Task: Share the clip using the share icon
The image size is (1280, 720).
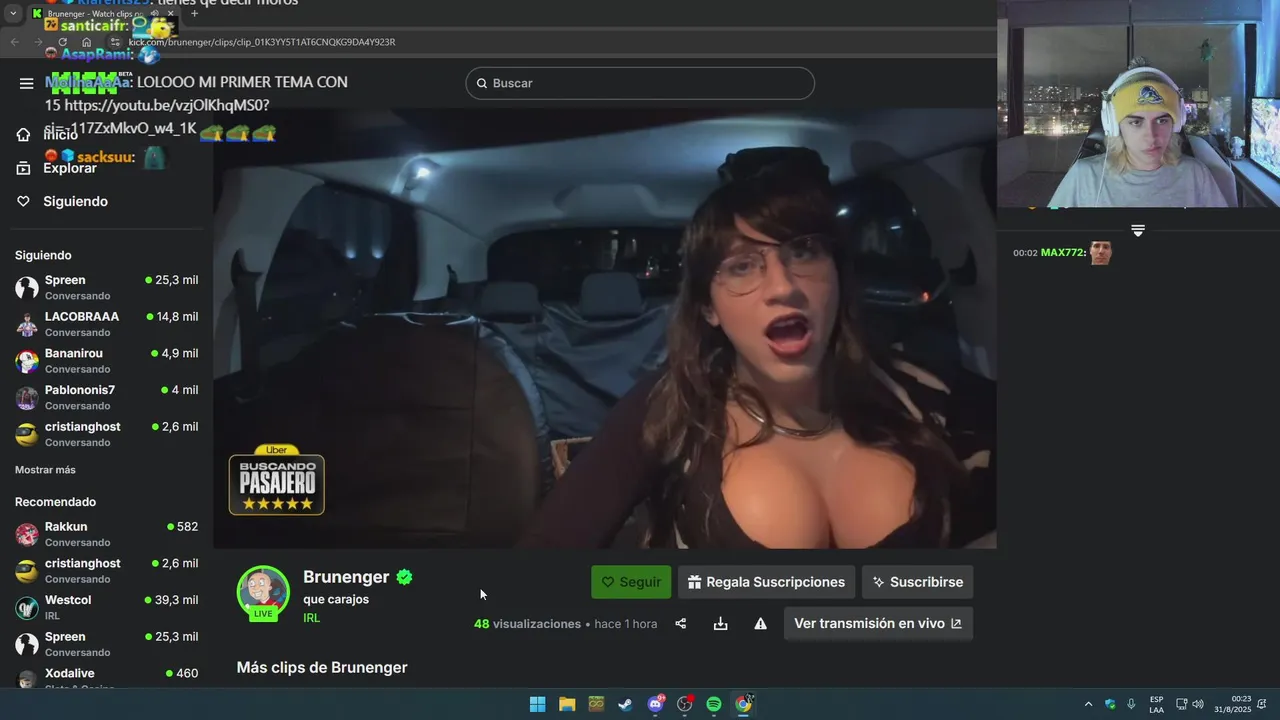Action: 680,623
